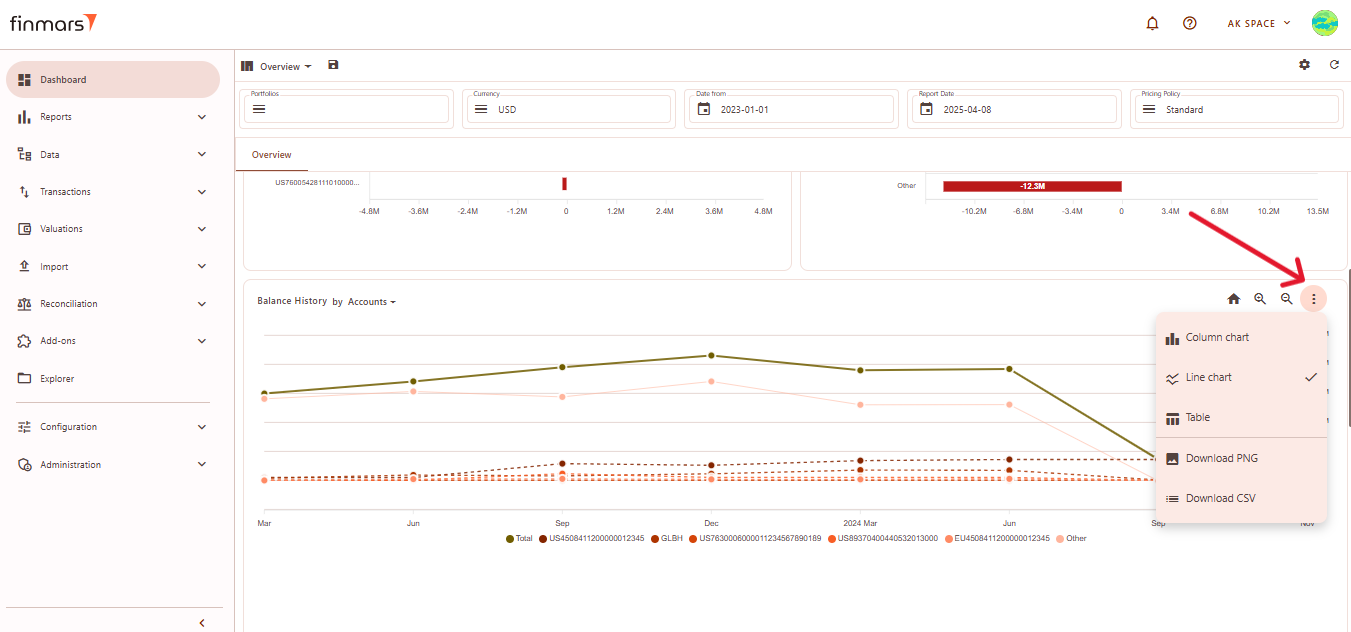Click the Date from input field
Viewport: 1351px width, 632px height.
tap(789, 110)
